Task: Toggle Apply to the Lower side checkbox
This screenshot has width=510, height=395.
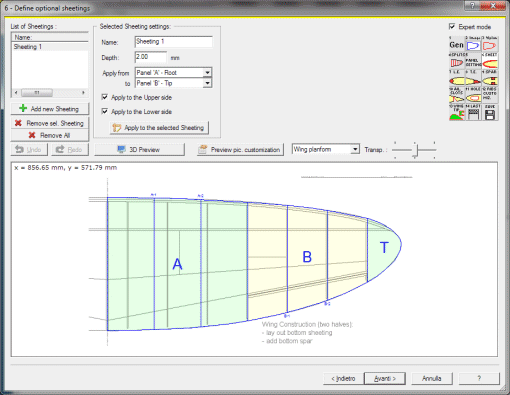Action: [x=105, y=111]
